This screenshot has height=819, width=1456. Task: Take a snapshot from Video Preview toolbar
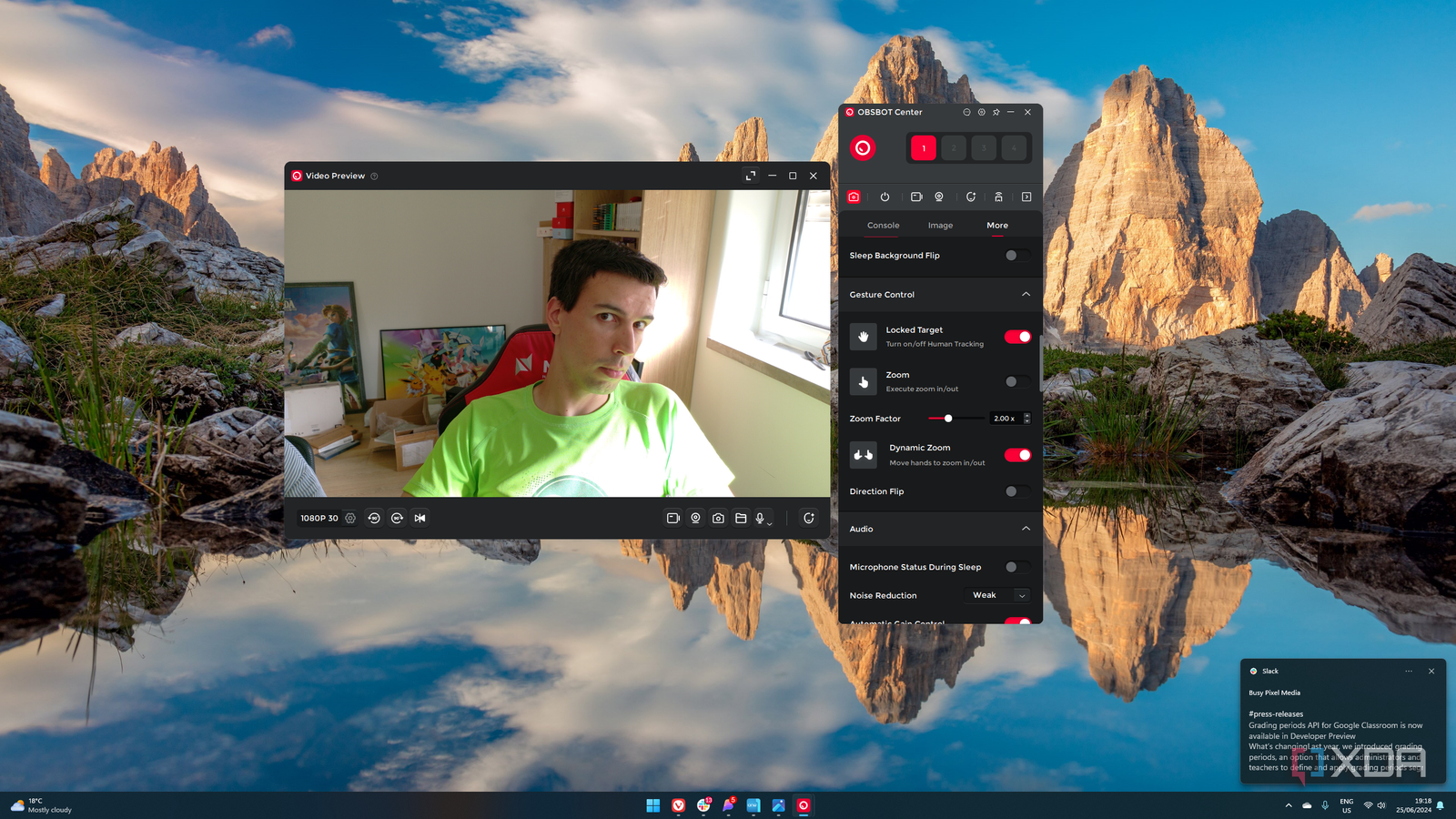[718, 518]
